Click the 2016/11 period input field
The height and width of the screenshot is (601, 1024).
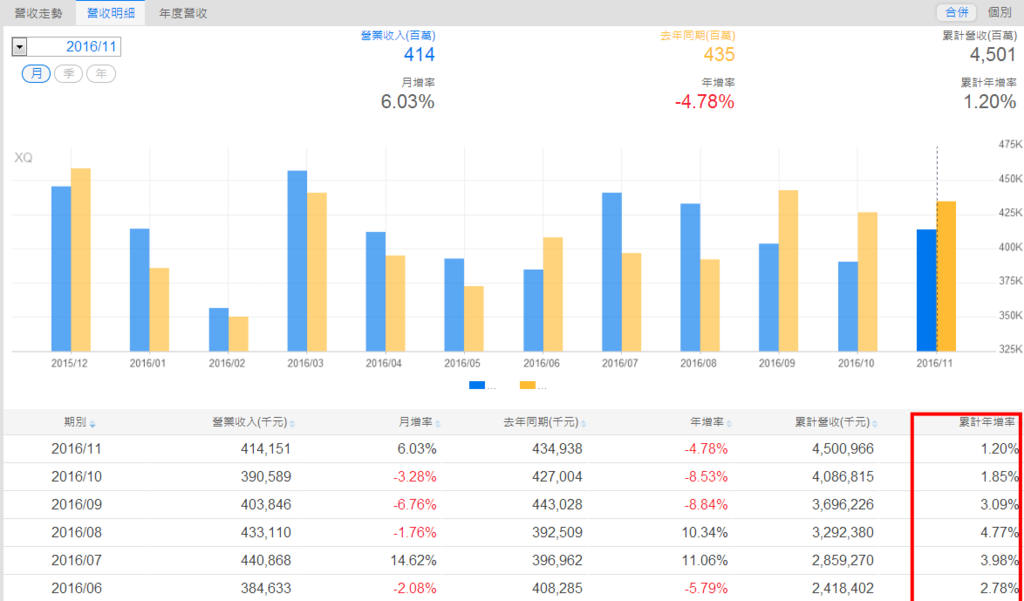click(74, 46)
